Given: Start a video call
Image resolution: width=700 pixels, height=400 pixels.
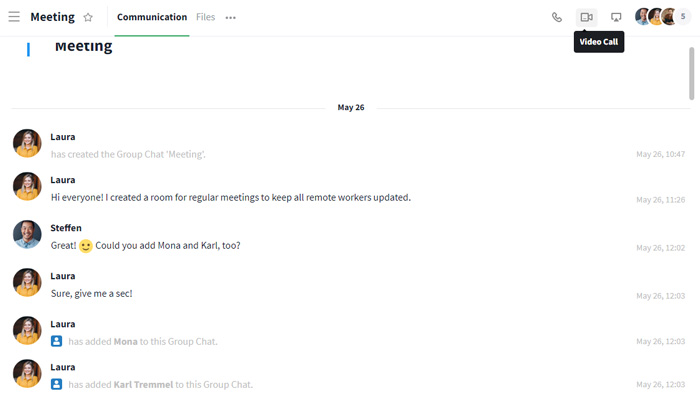Looking at the screenshot, I should [587, 17].
